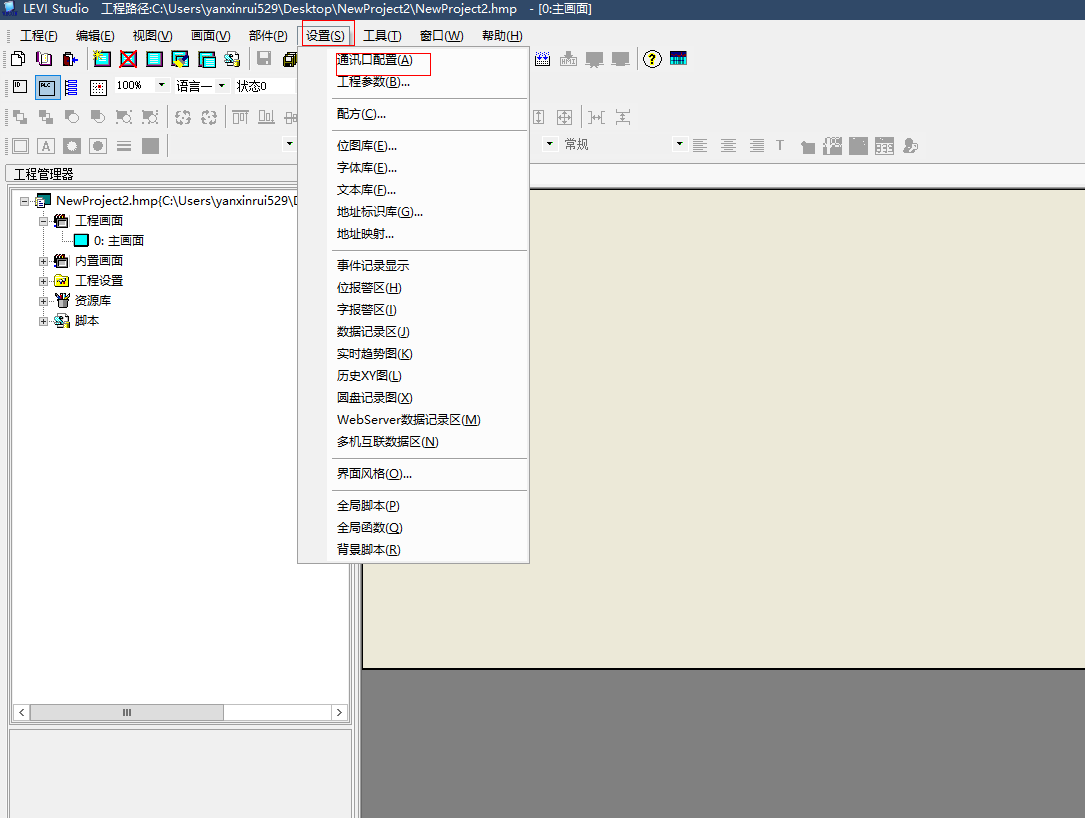Click the project tree scroll right arrow
1085x818 pixels.
(339, 712)
